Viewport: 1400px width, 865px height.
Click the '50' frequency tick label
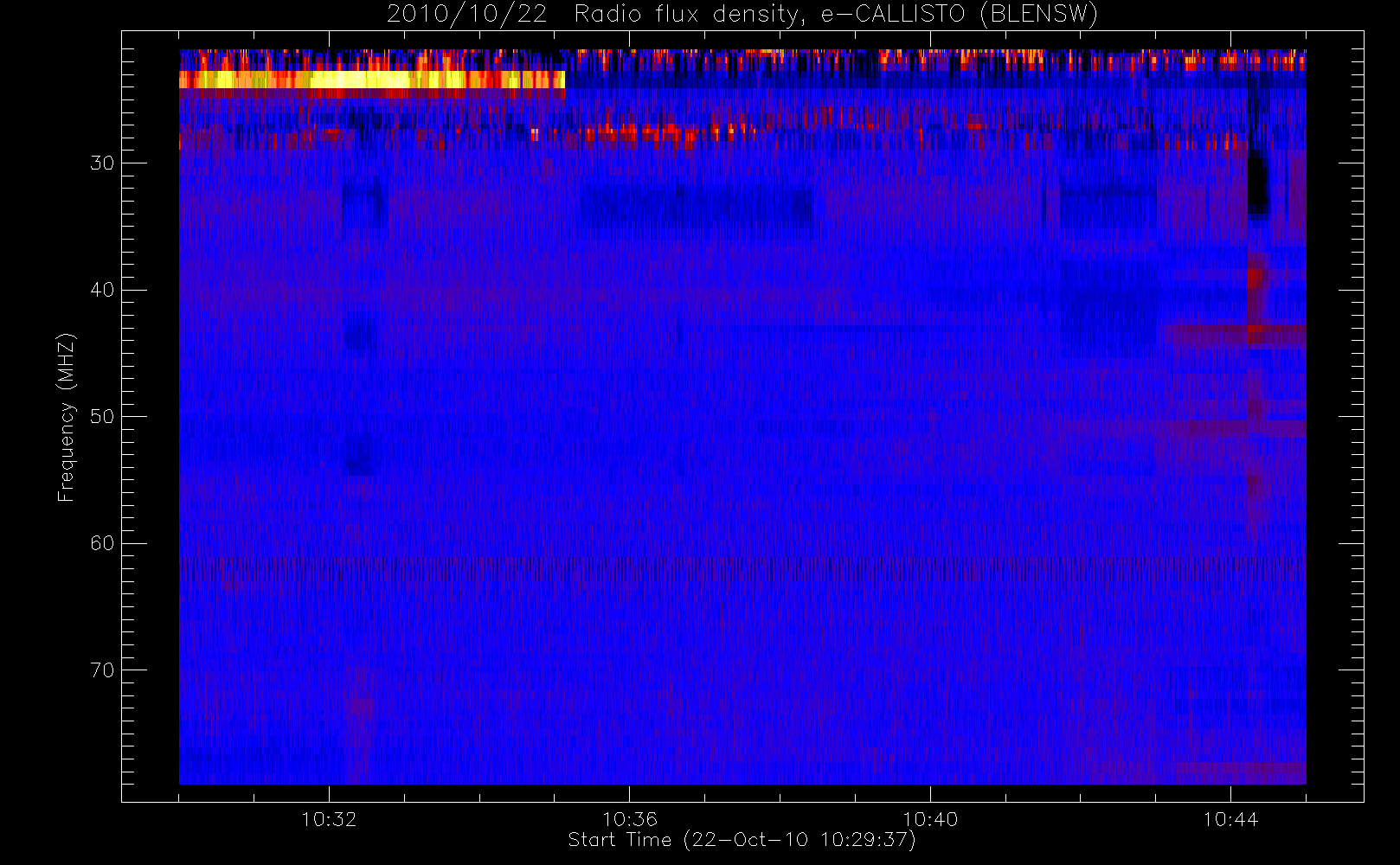(x=102, y=416)
